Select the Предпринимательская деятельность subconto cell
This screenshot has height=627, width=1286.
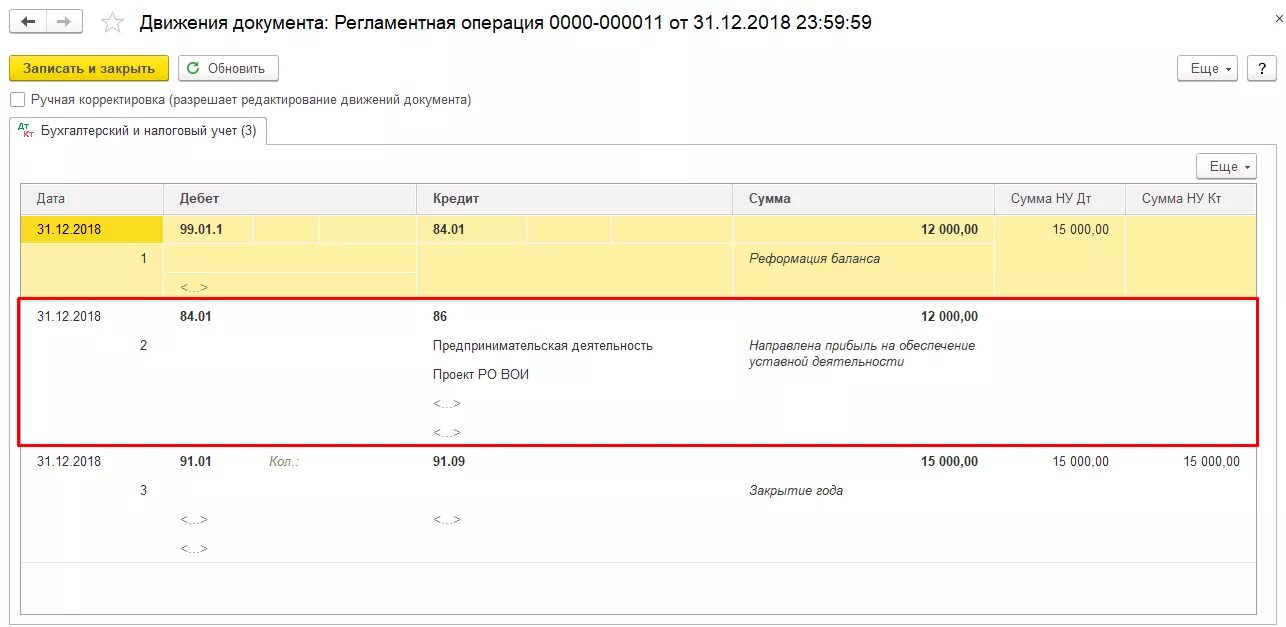pos(543,345)
